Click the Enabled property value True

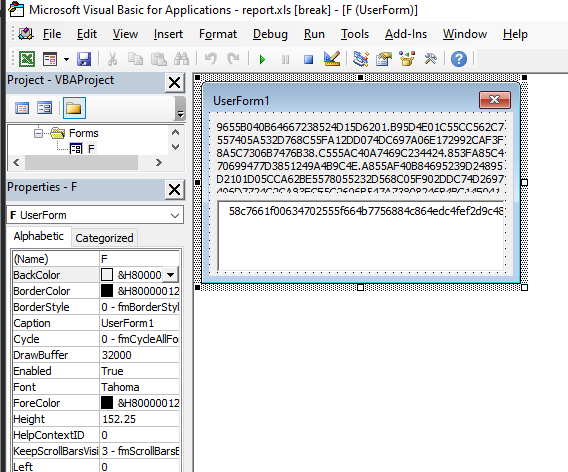(139, 371)
